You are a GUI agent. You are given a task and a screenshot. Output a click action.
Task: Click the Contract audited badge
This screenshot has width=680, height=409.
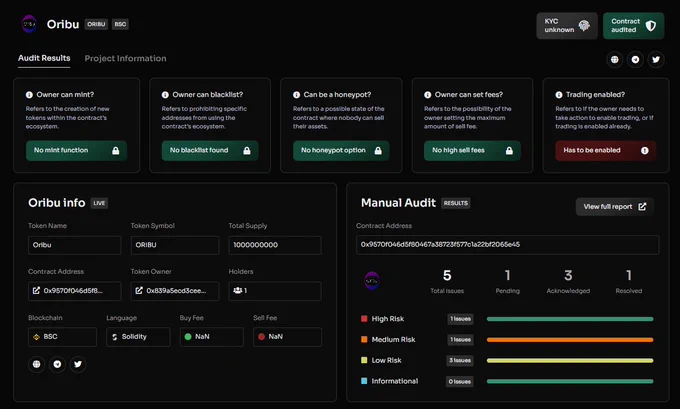pyautogui.click(x=633, y=26)
